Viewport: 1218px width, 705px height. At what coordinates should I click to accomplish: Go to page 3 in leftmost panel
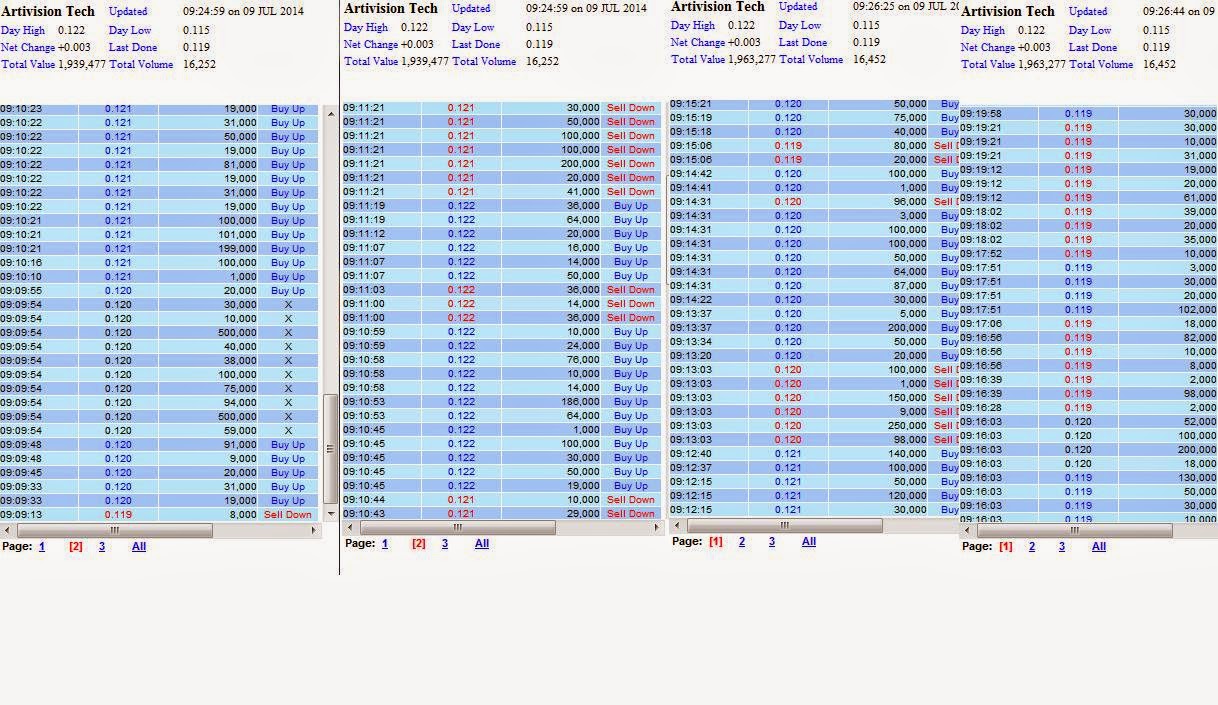tap(102, 547)
